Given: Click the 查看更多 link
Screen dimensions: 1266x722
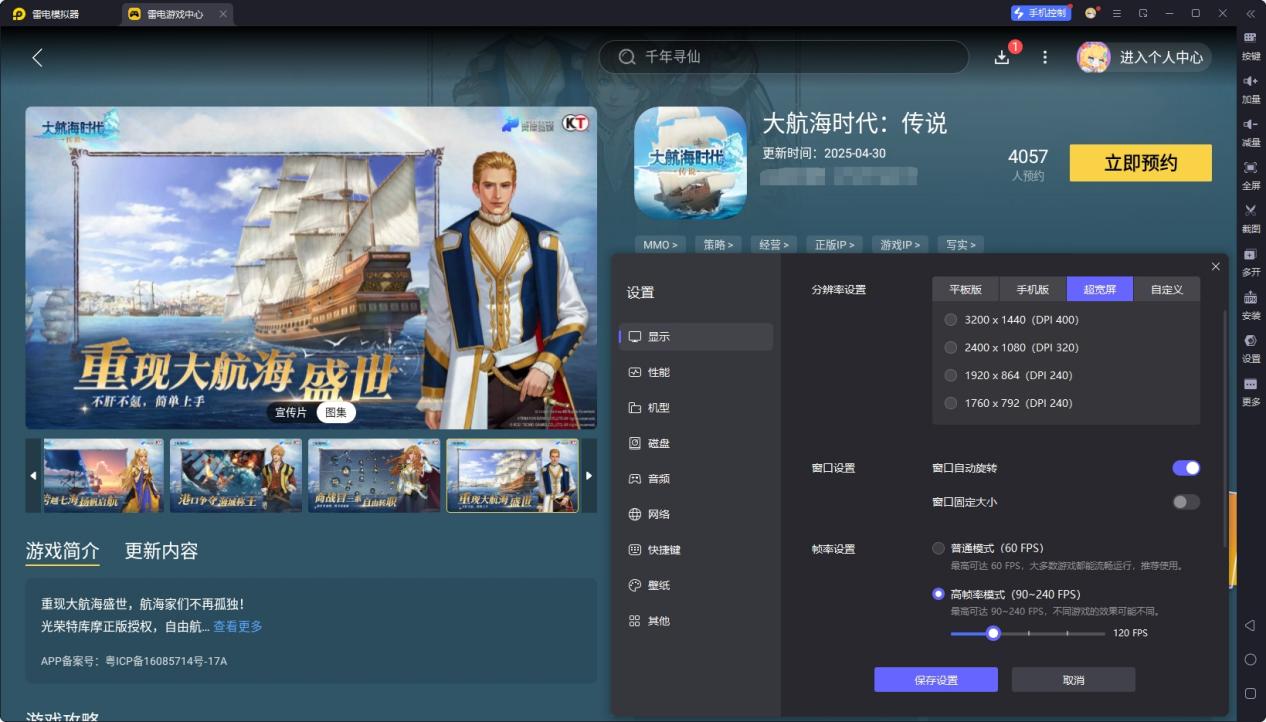Looking at the screenshot, I should click(238, 626).
